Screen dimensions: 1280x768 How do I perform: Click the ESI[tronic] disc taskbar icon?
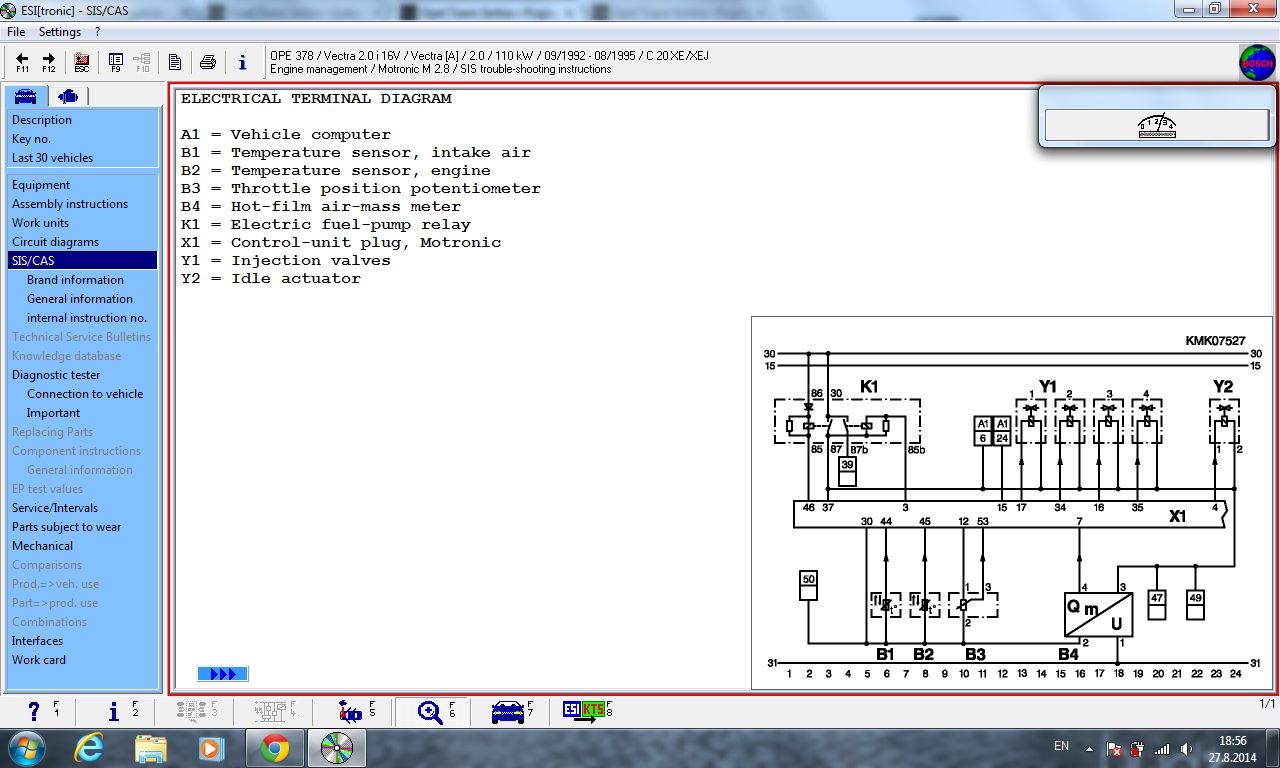pos(337,748)
